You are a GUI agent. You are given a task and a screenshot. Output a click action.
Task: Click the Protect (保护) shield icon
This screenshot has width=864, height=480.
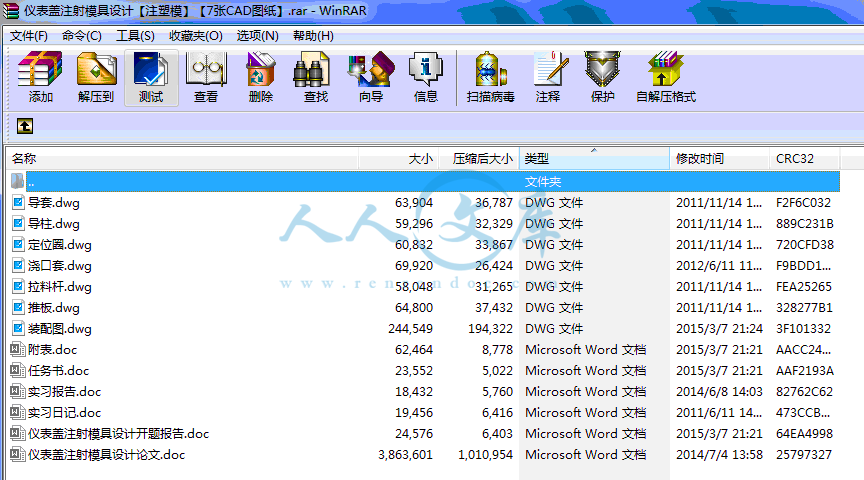coord(602,69)
